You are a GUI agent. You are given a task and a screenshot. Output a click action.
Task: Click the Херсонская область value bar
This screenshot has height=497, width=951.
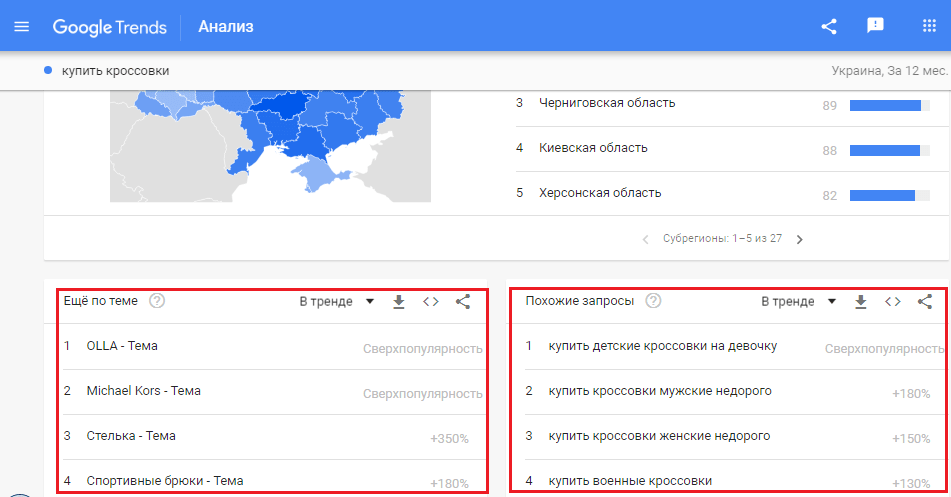coord(890,195)
